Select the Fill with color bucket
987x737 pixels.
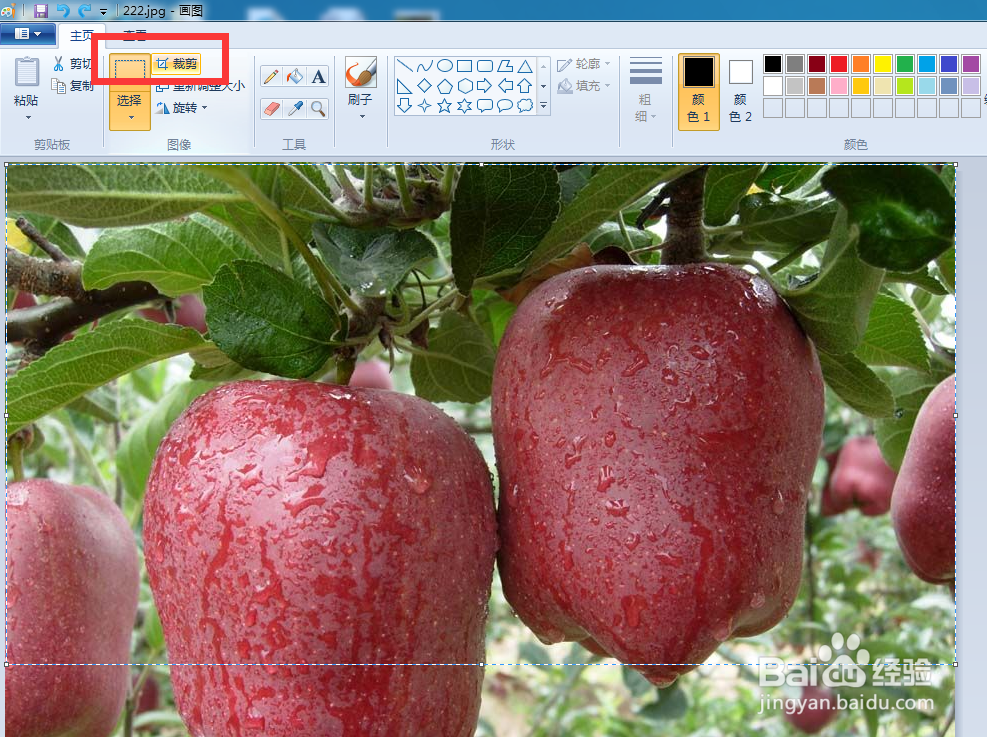coord(295,77)
